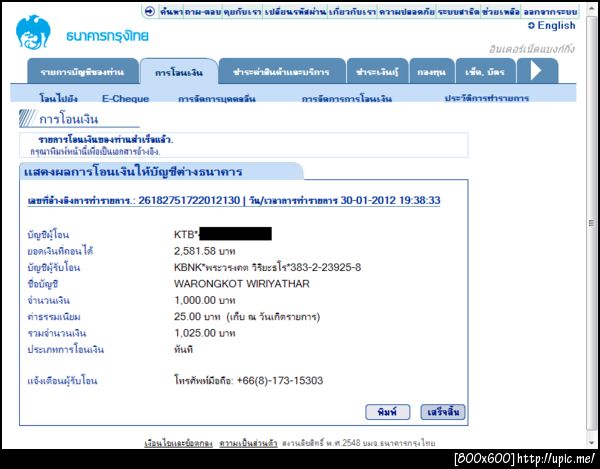Click the amount 1,000.00 บาท

(204, 300)
